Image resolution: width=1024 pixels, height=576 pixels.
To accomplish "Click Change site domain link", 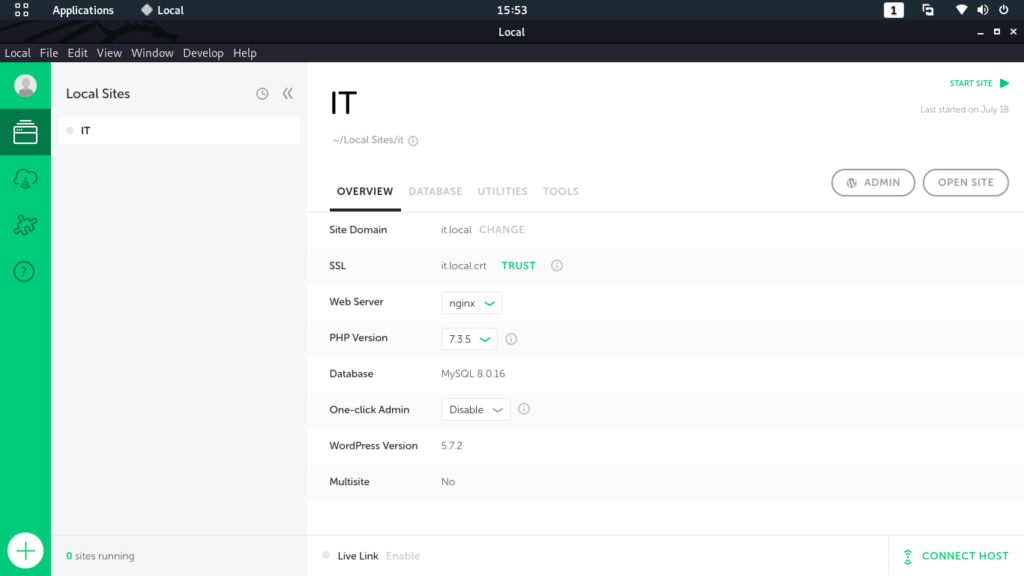I will (x=502, y=230).
